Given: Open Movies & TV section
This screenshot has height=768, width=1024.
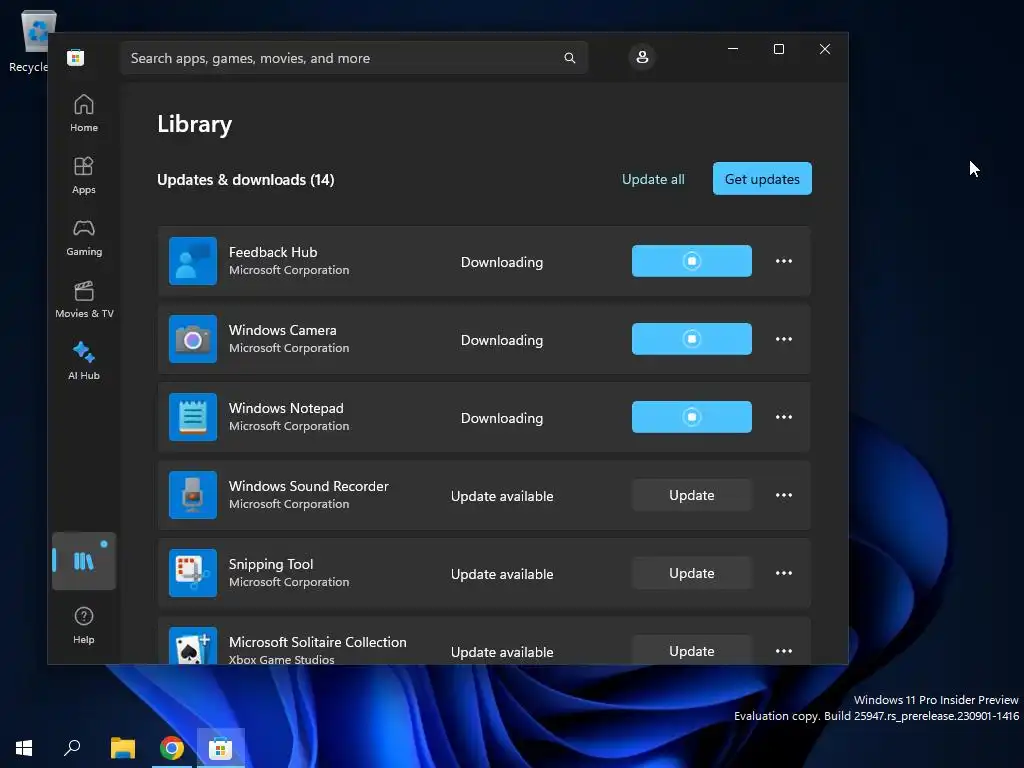Looking at the screenshot, I should (84, 299).
